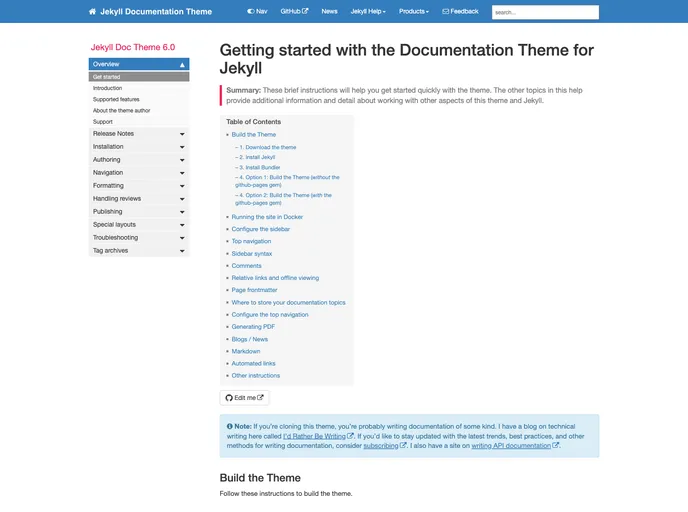Jump to Other instructions section
Screen dimensions: 688x512
(x=256, y=376)
